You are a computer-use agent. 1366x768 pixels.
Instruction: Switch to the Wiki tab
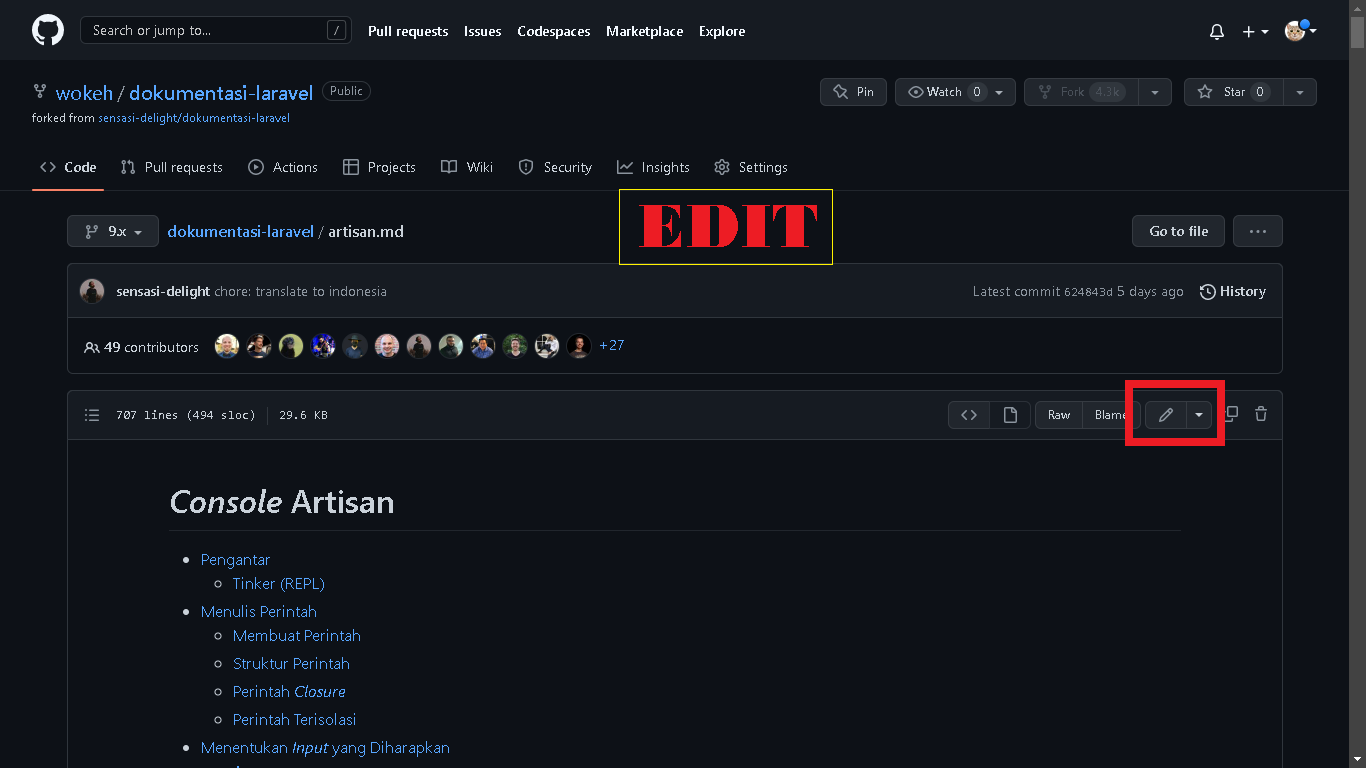coord(467,167)
